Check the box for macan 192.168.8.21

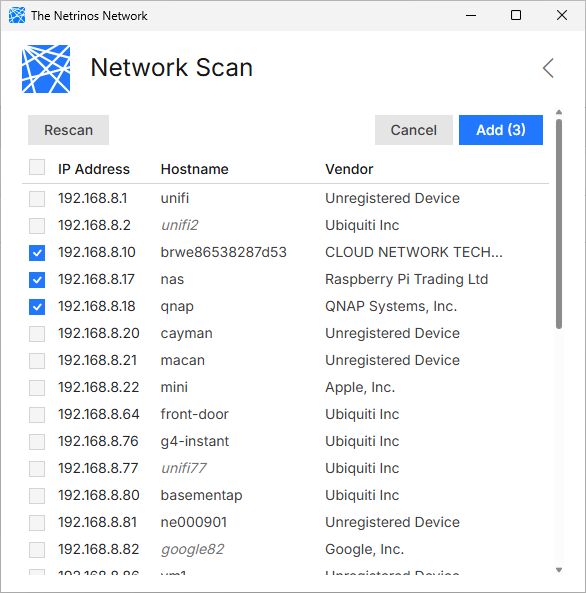tap(37, 361)
